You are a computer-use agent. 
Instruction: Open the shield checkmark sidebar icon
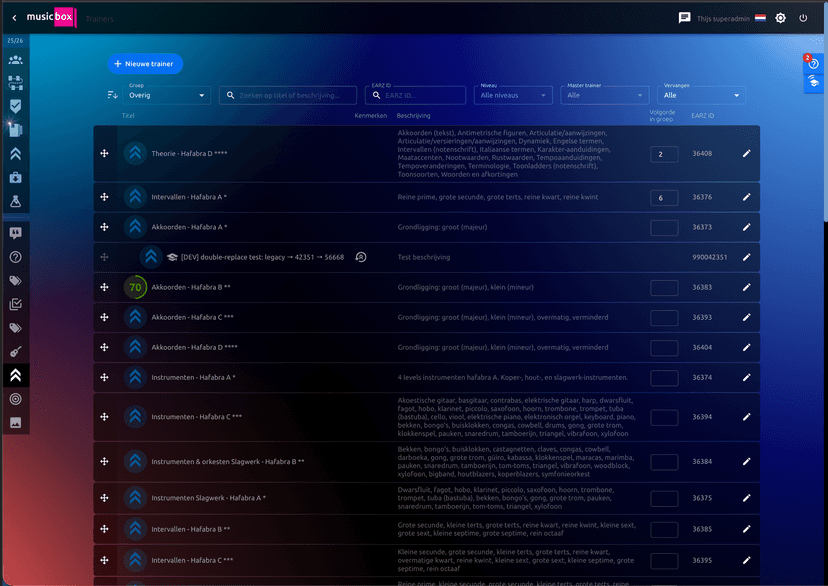(x=15, y=107)
